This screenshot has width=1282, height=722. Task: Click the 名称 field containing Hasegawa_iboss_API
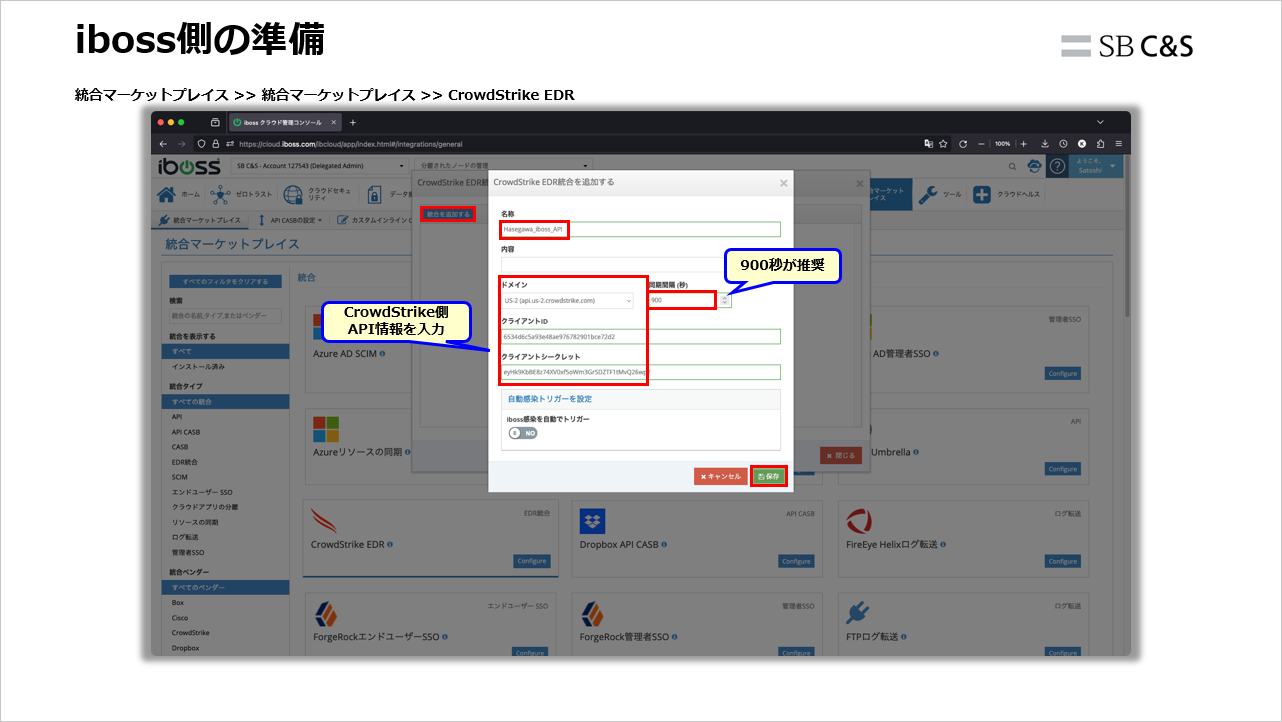(533, 230)
